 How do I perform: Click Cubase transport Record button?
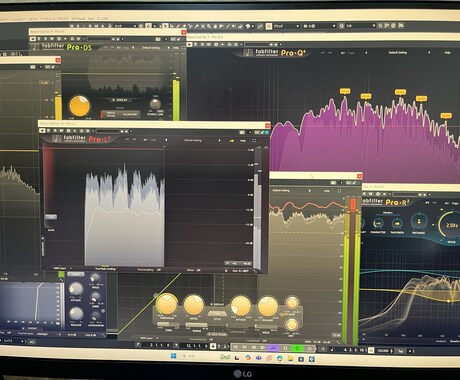coord(310,348)
